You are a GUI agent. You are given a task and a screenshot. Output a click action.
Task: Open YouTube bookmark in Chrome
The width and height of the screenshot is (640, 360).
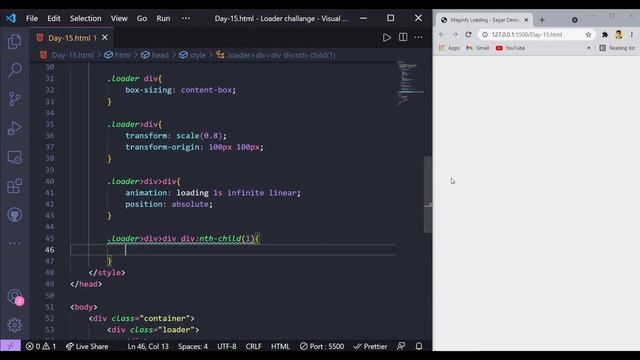pyautogui.click(x=510, y=48)
